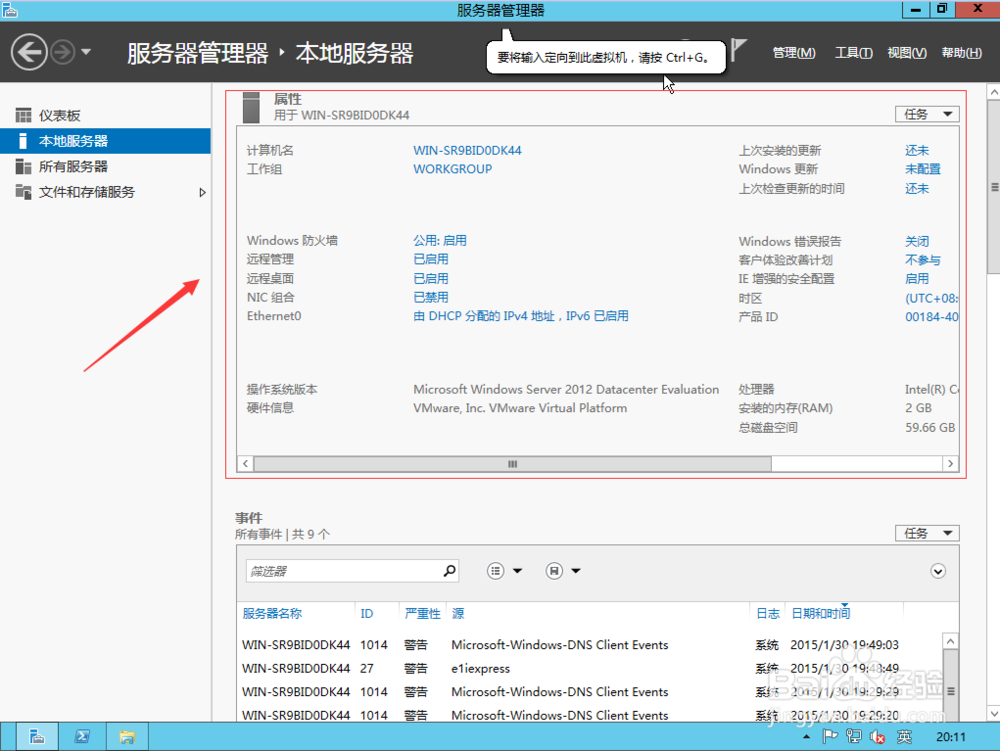Open the 帮助(H) menu

962,53
